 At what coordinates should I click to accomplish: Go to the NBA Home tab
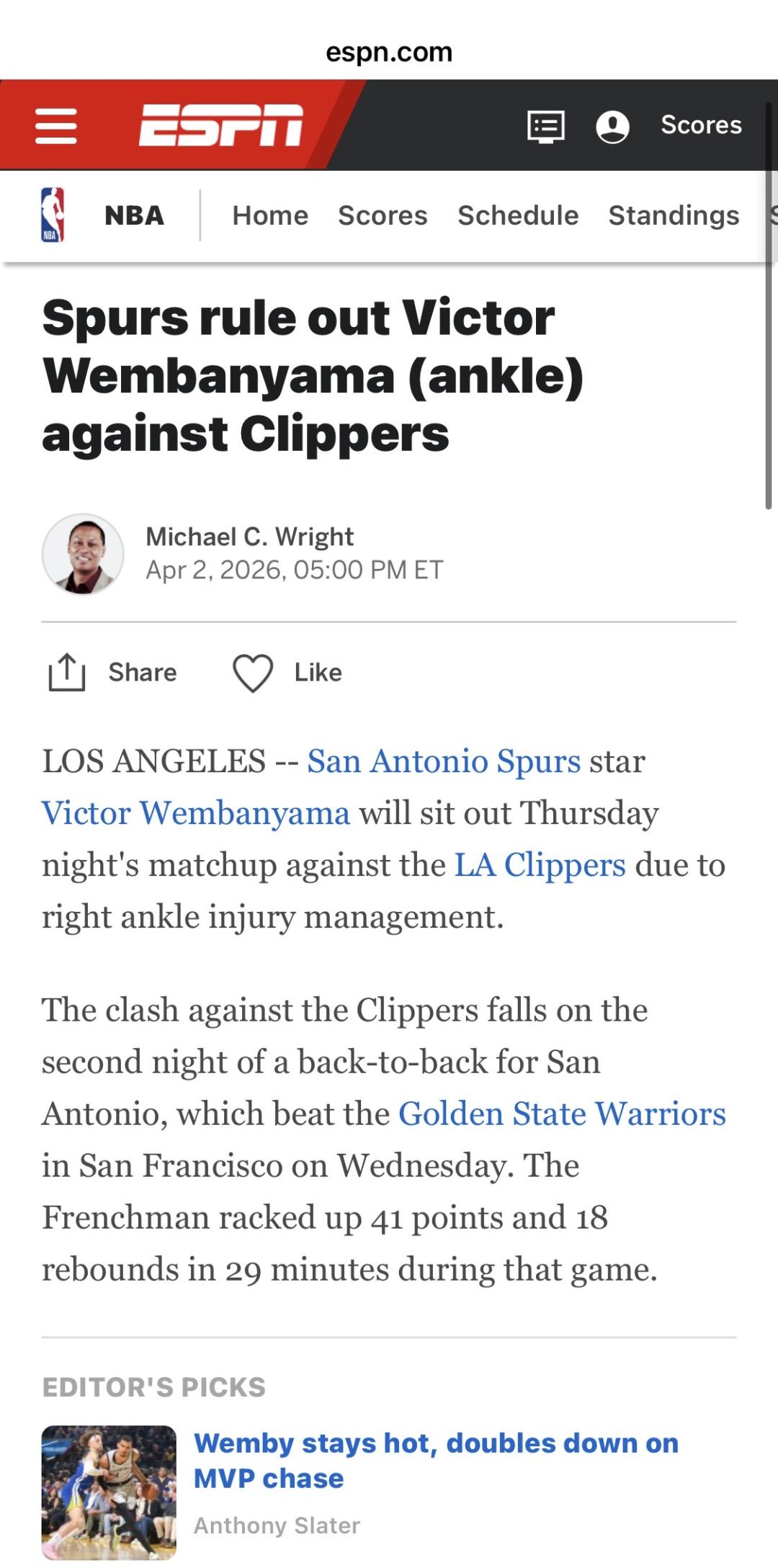pos(270,215)
